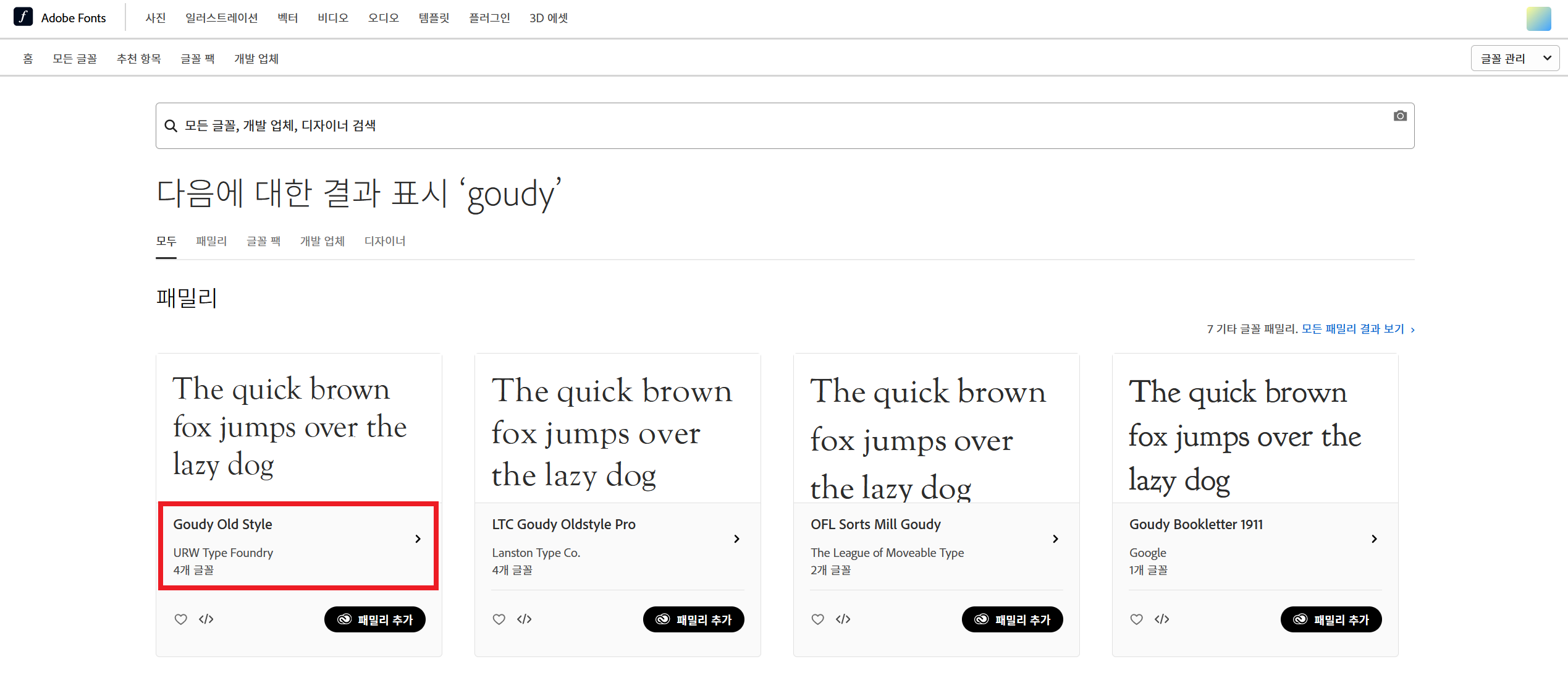The image size is (1568, 688).
Task: Favorite OFL Sorts Mill Goudy heart icon
Action: [818, 619]
